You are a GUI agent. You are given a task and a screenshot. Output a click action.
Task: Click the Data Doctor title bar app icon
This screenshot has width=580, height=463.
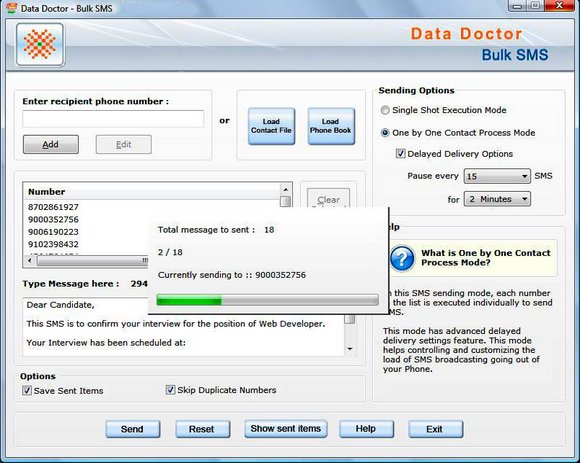click(11, 7)
